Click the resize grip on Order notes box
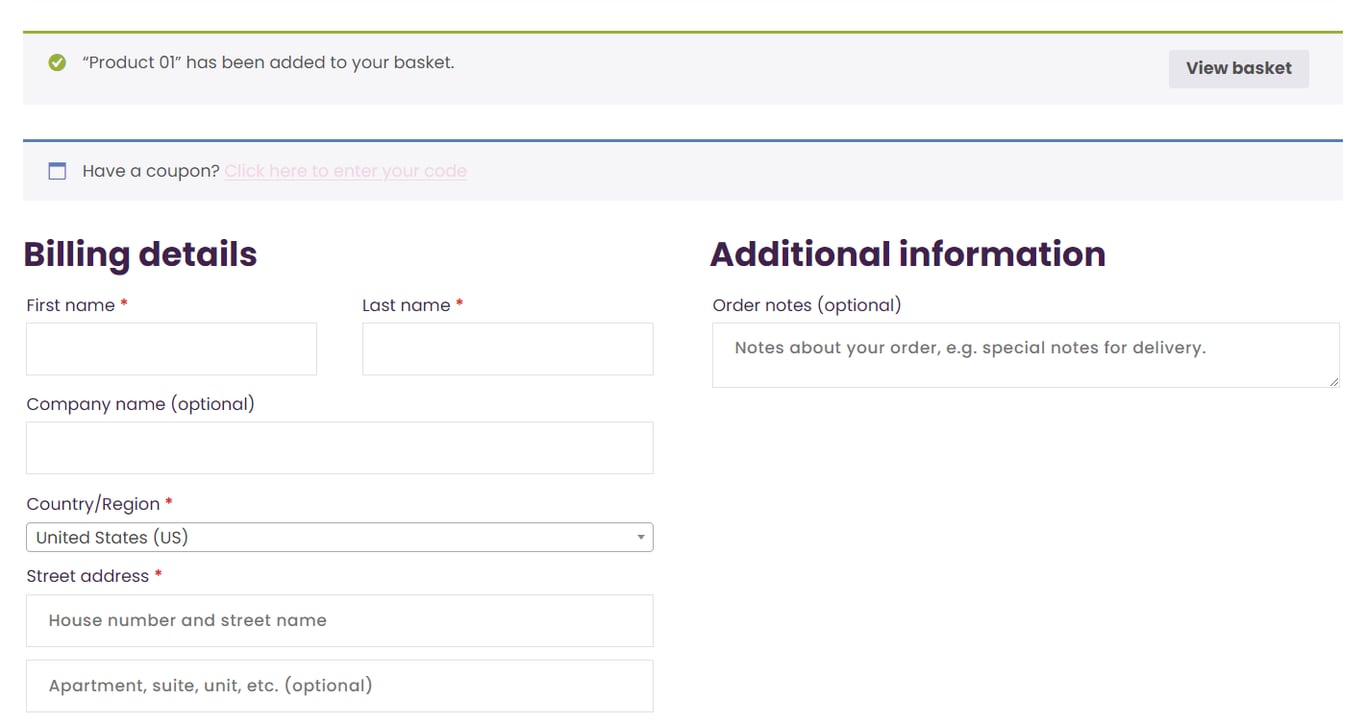 1333,381
